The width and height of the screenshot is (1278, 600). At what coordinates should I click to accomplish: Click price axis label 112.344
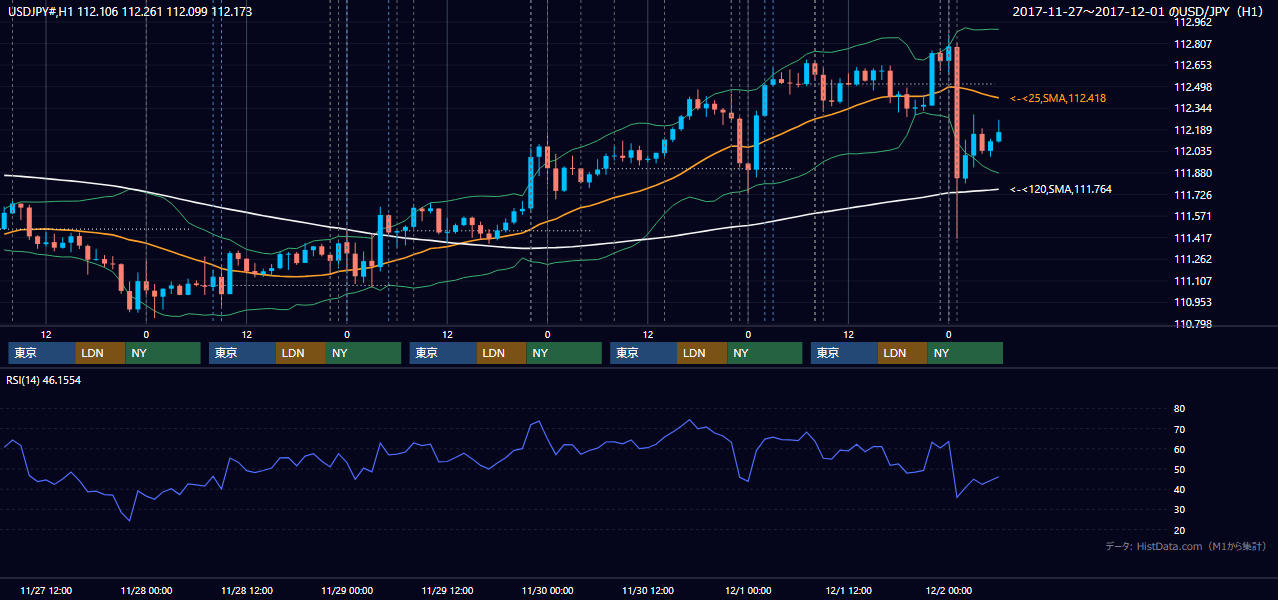pyautogui.click(x=1192, y=108)
